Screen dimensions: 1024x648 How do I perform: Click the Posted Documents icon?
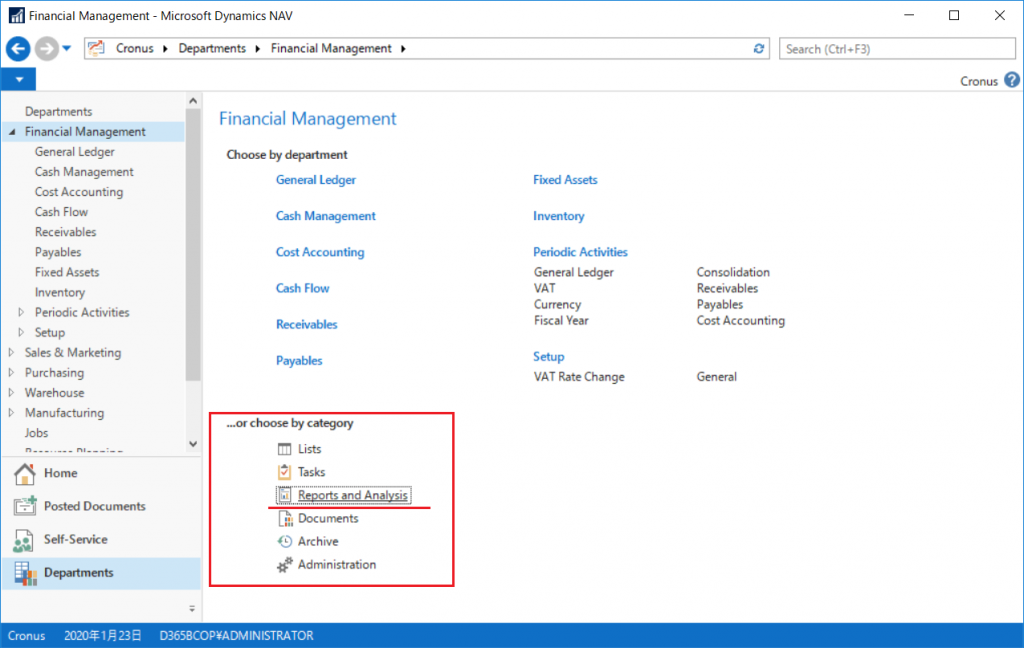25,506
